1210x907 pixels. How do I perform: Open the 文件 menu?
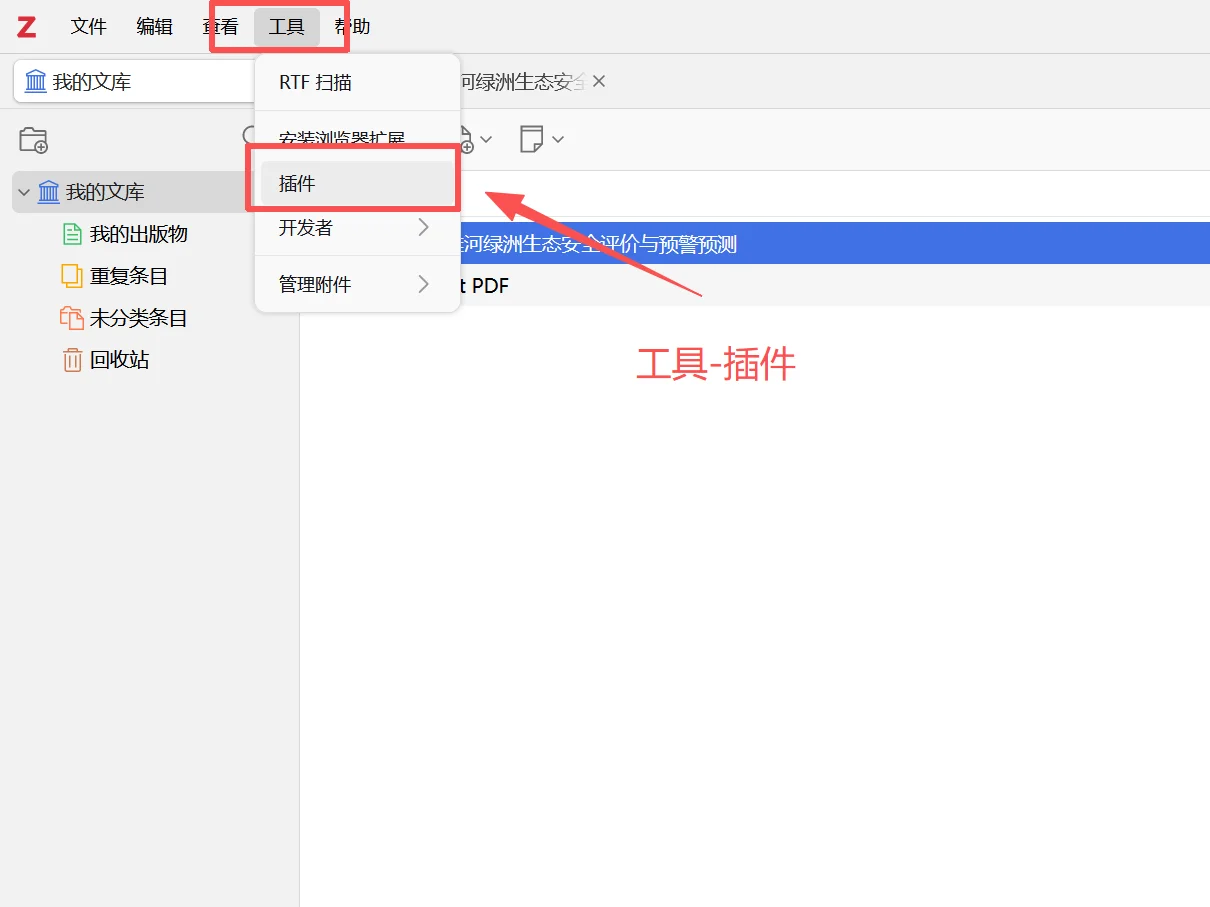point(88,26)
